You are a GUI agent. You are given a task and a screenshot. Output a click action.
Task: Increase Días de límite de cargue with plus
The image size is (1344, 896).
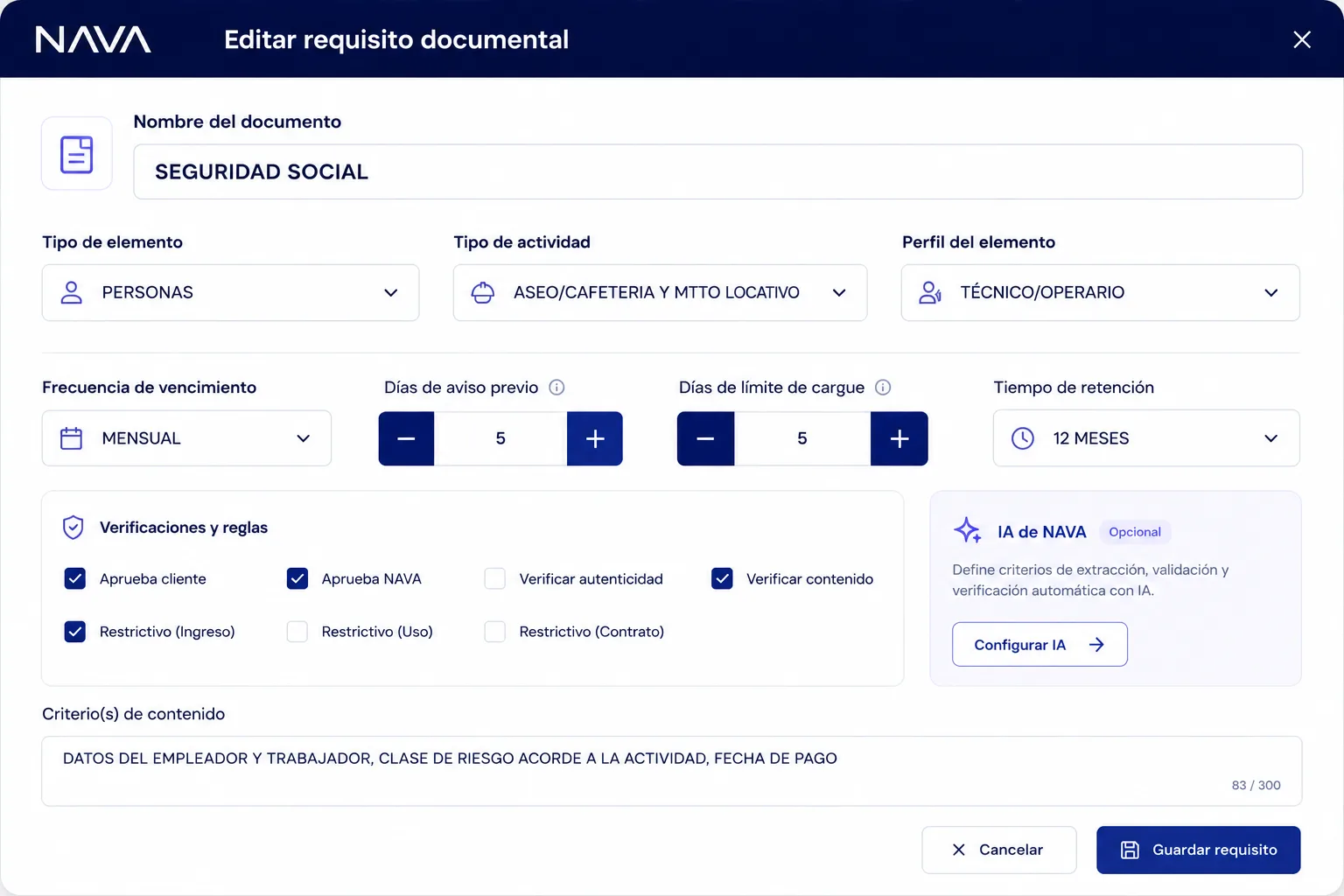coord(899,438)
